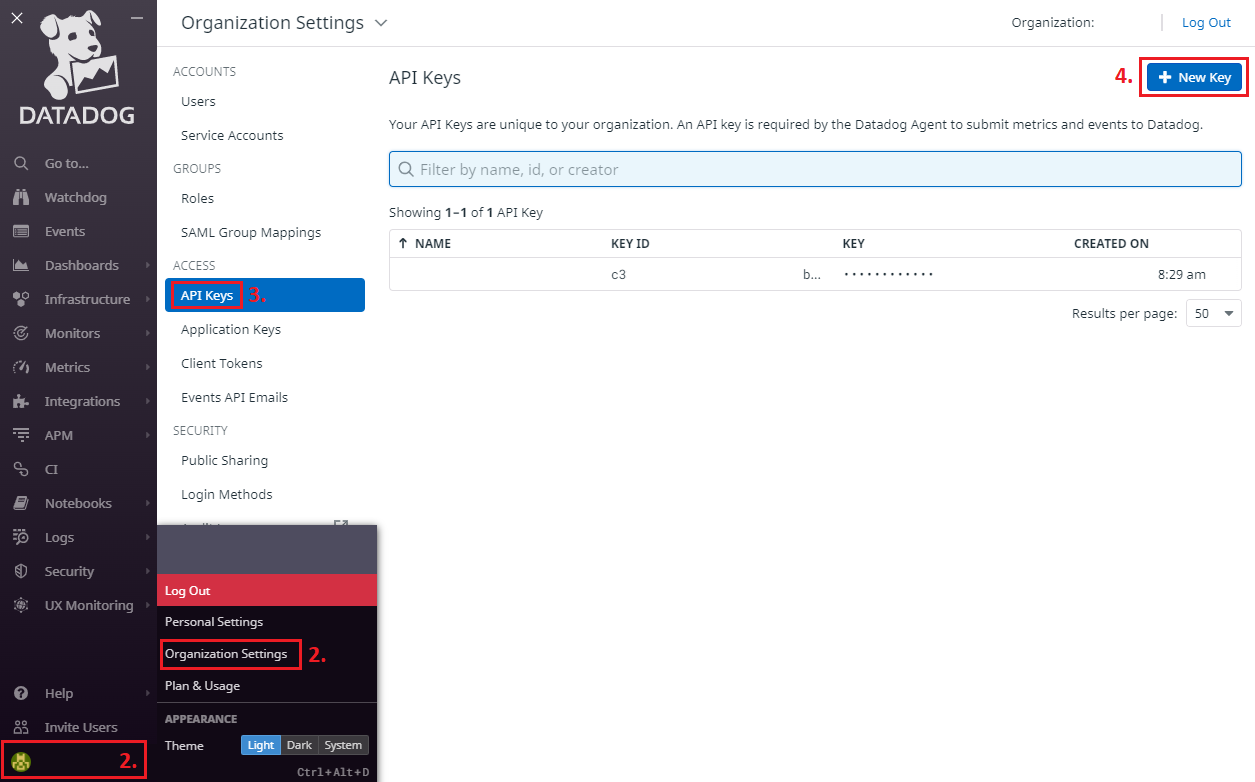Sort the table by the NAME column header
The image size is (1255, 782).
tap(432, 243)
